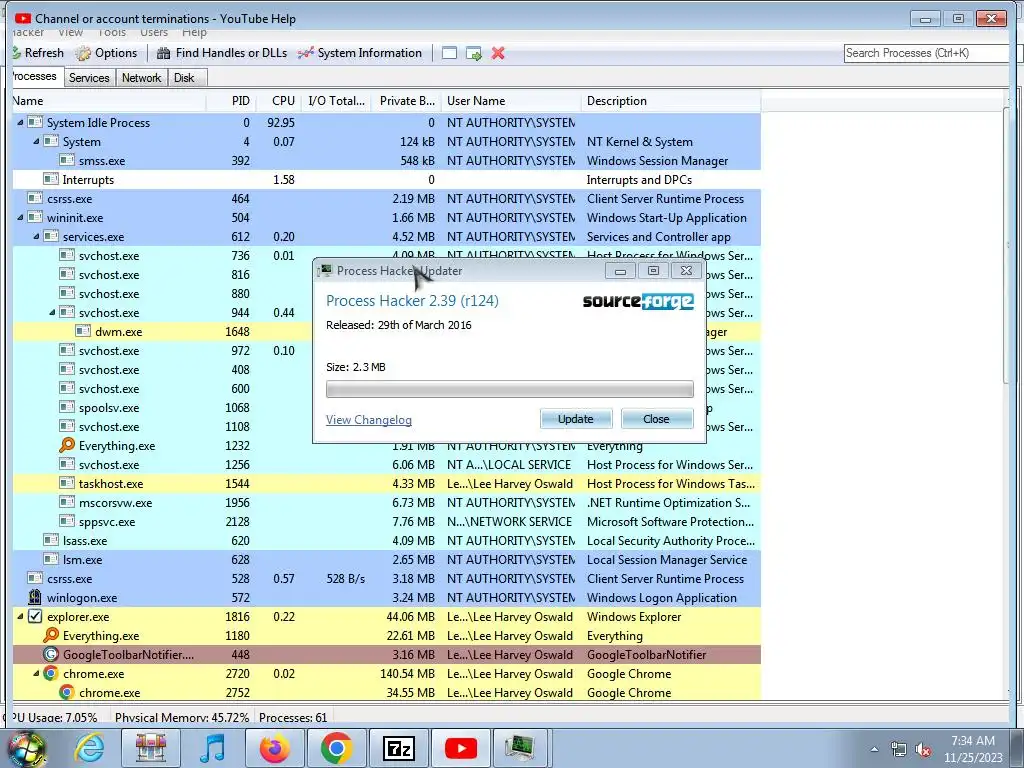Collapse the services.exe tree node
The height and width of the screenshot is (768, 1024).
(x=36, y=236)
